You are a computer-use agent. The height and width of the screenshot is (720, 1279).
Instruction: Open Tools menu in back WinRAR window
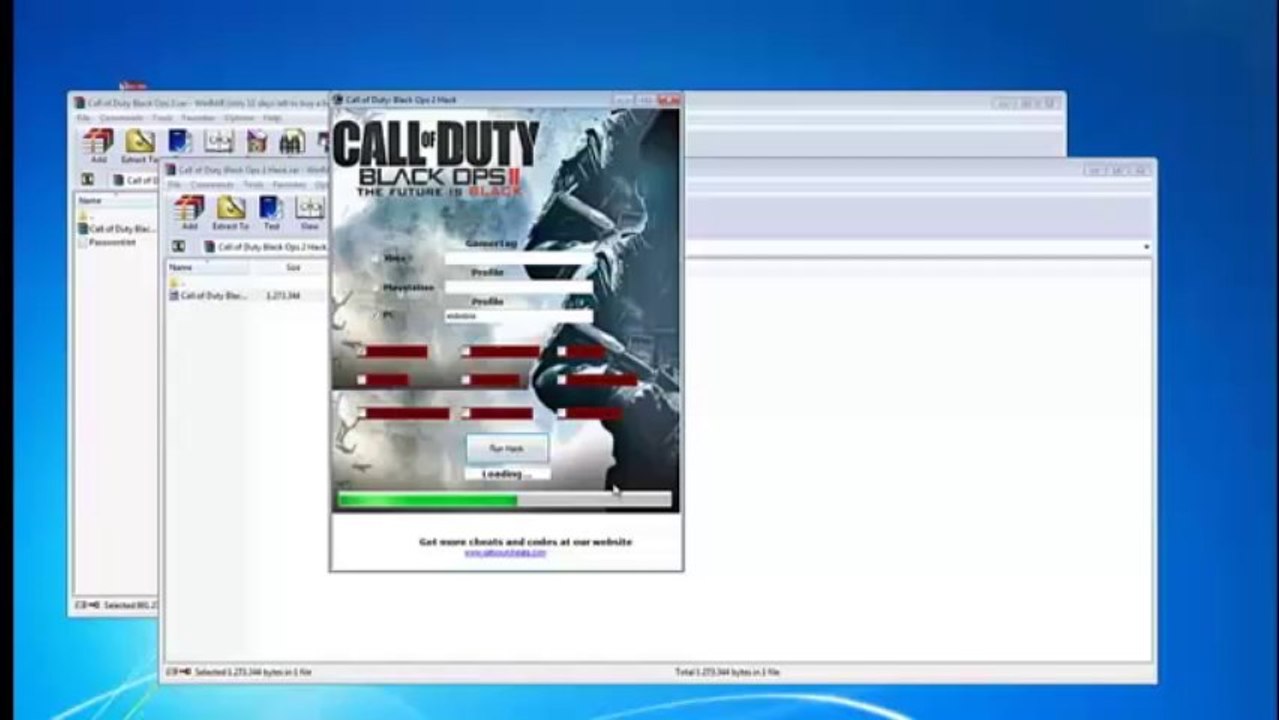point(162,118)
